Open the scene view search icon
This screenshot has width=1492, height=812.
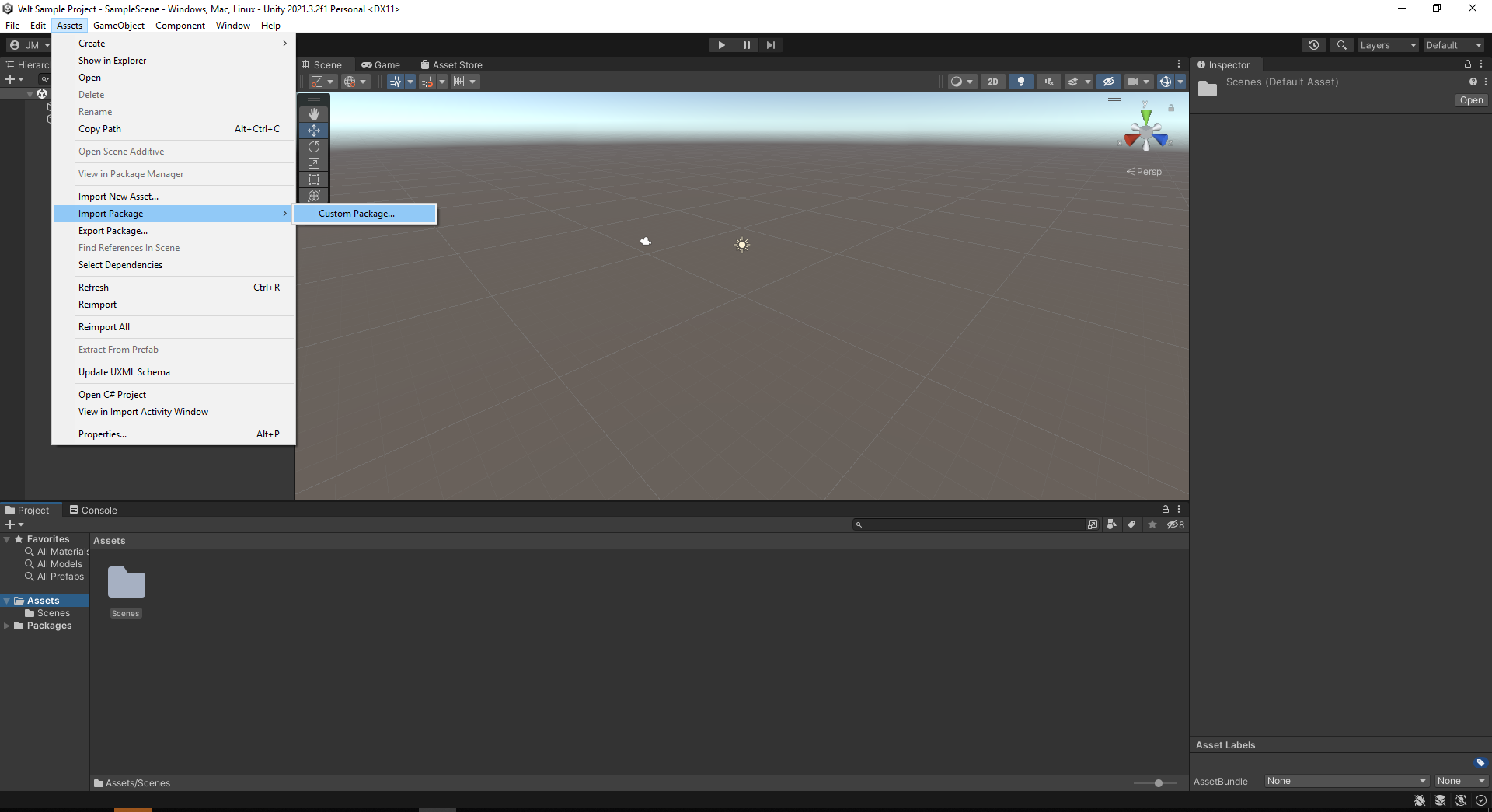pos(1342,44)
